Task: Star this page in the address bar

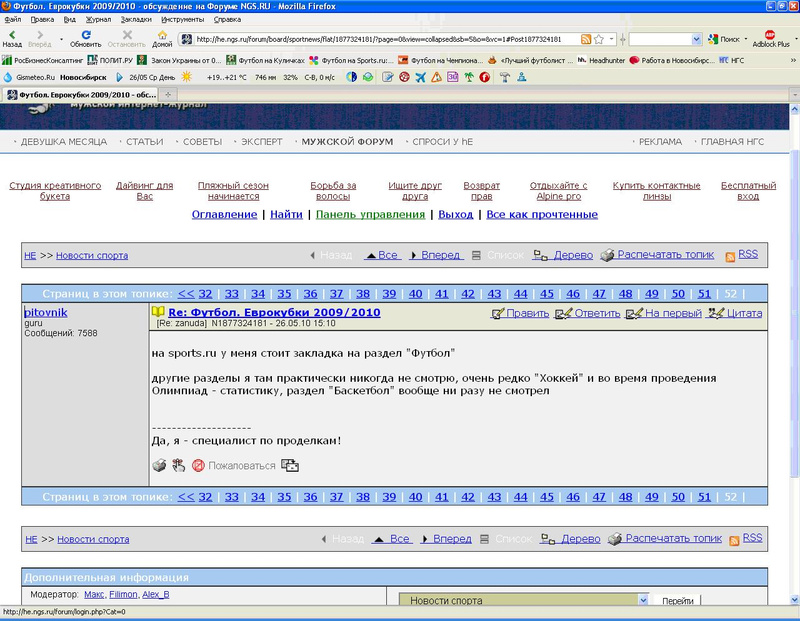Action: (x=598, y=40)
